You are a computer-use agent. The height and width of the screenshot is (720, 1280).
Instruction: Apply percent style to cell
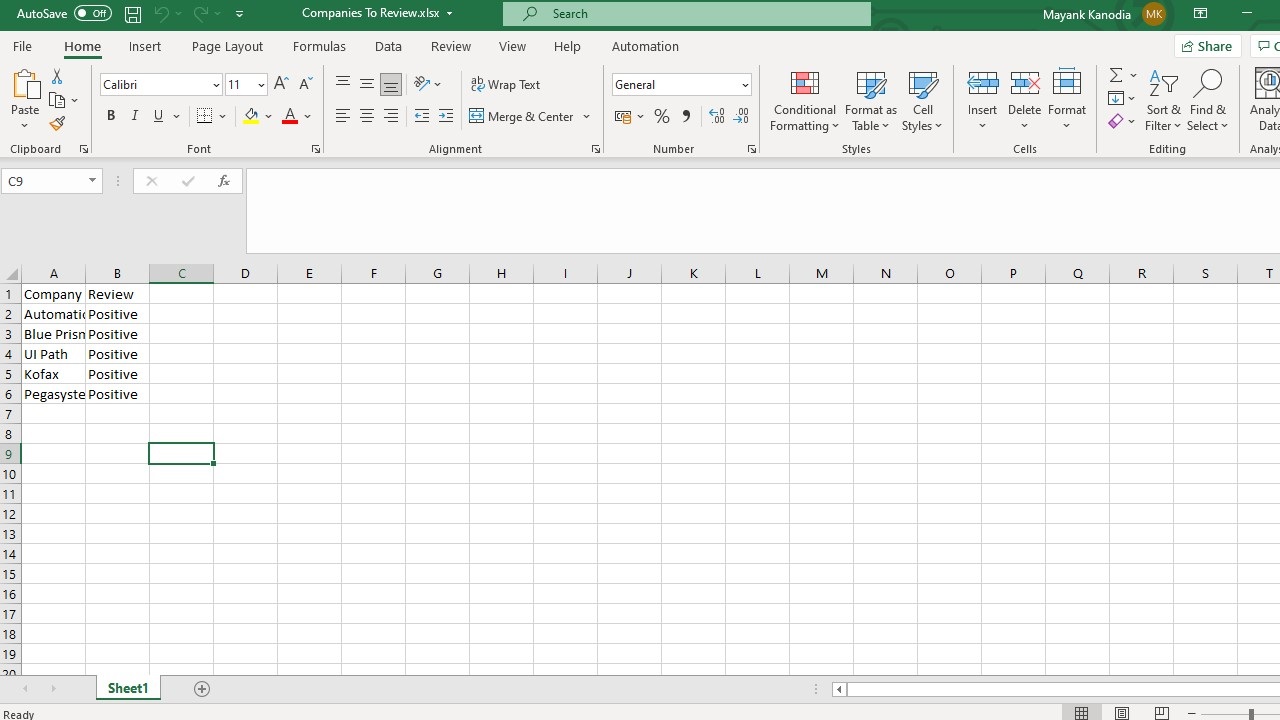pyautogui.click(x=662, y=117)
